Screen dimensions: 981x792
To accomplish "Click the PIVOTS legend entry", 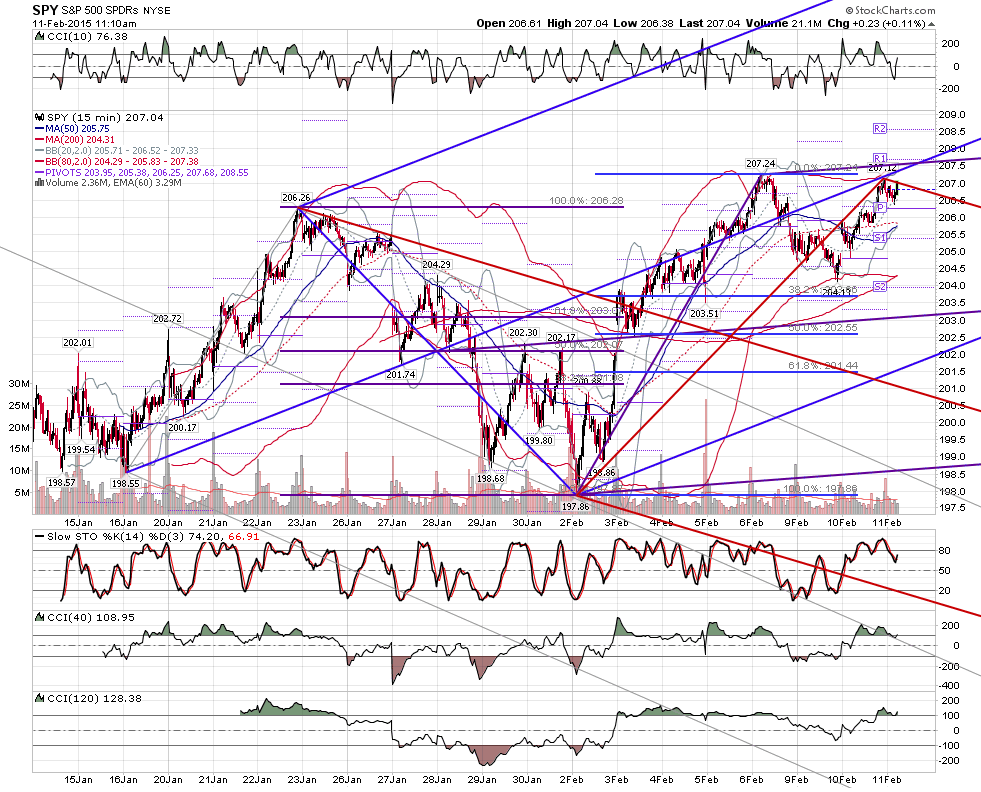I will pos(142,172).
